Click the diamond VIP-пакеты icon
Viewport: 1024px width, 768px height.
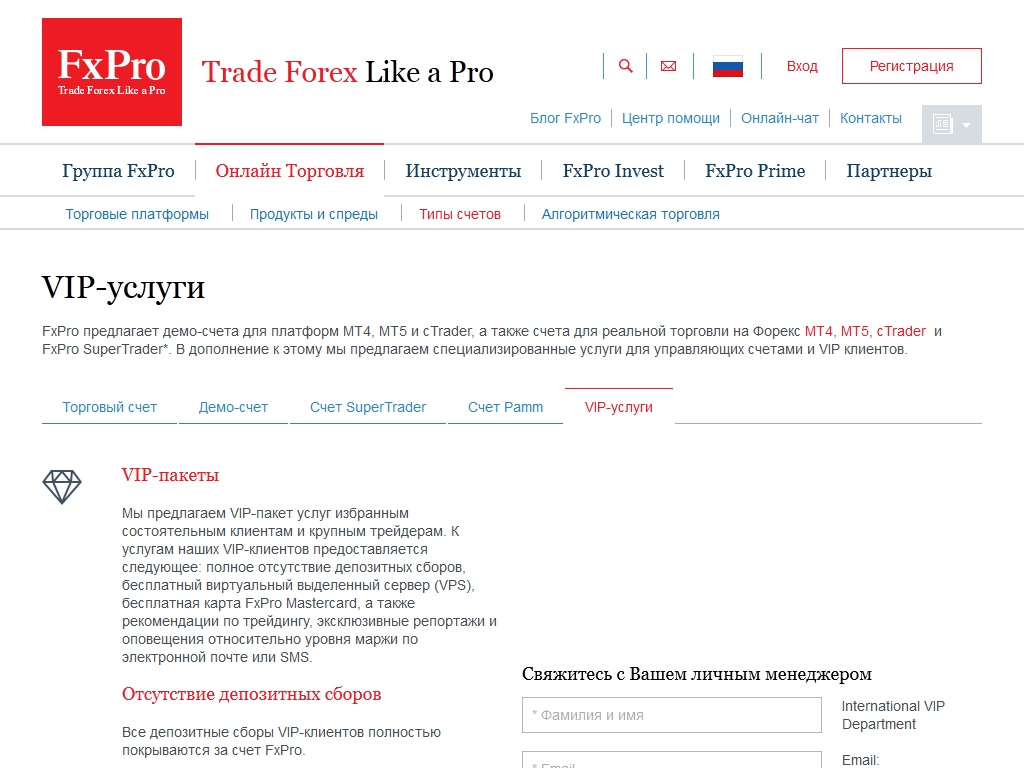point(62,487)
